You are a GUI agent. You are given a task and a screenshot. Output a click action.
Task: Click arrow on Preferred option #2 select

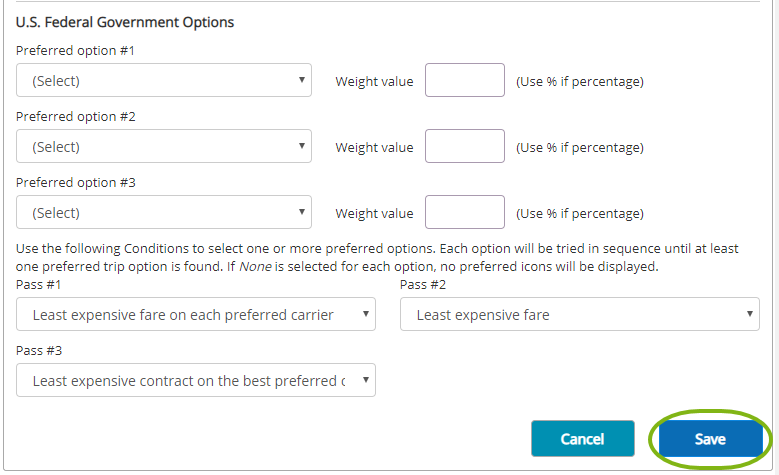[302, 146]
